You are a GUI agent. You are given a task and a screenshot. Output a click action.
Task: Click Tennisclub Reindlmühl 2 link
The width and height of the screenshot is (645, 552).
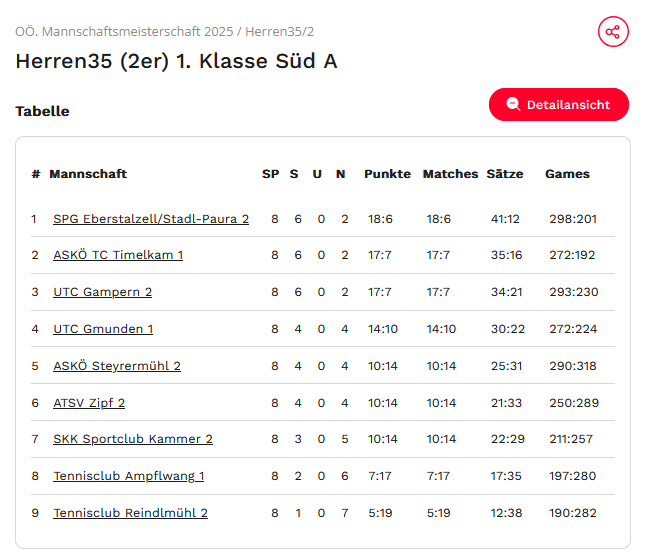[x=130, y=513]
